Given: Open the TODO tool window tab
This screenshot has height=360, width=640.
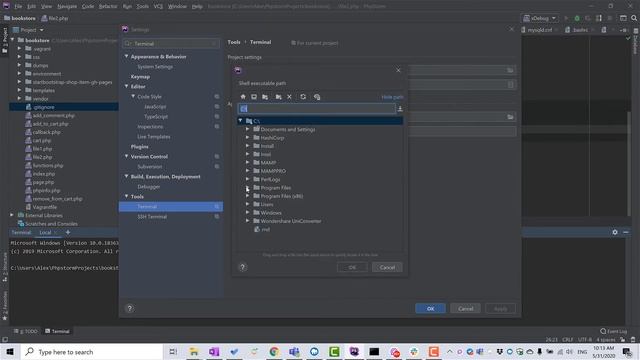Looking at the screenshot, I should [26, 331].
